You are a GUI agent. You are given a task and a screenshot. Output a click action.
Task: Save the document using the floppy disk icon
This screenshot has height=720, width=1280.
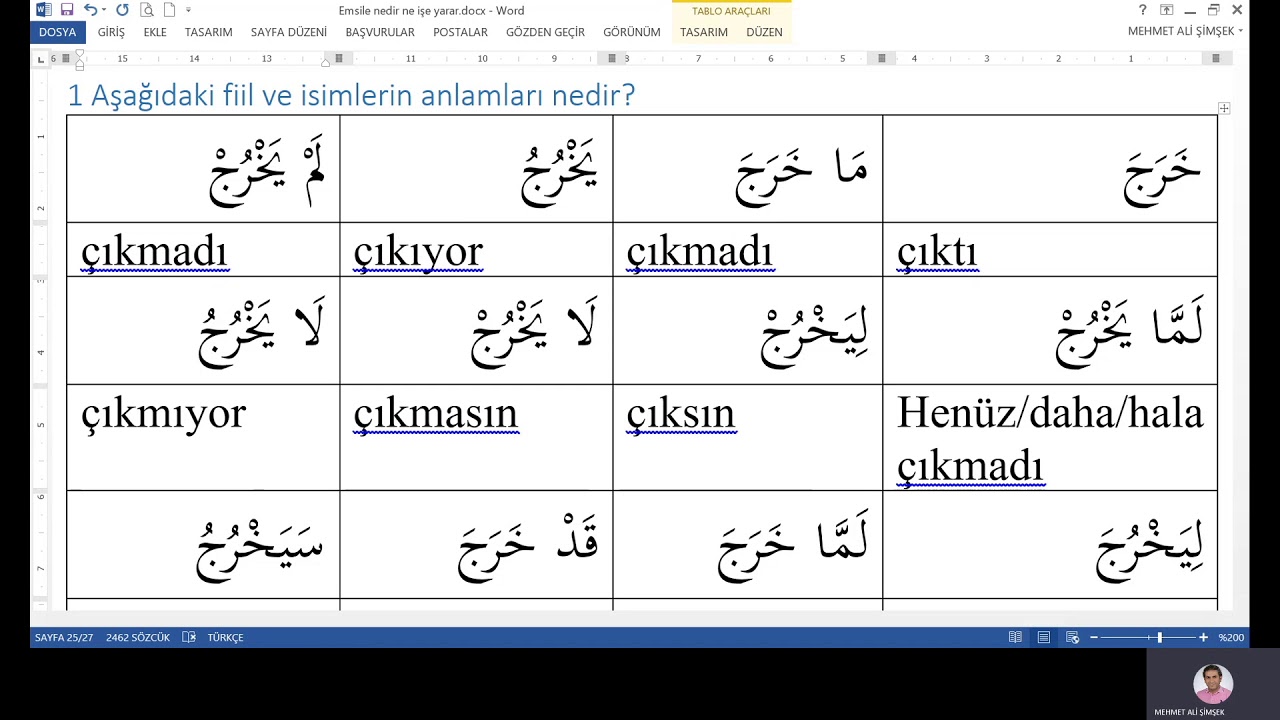tap(67, 10)
